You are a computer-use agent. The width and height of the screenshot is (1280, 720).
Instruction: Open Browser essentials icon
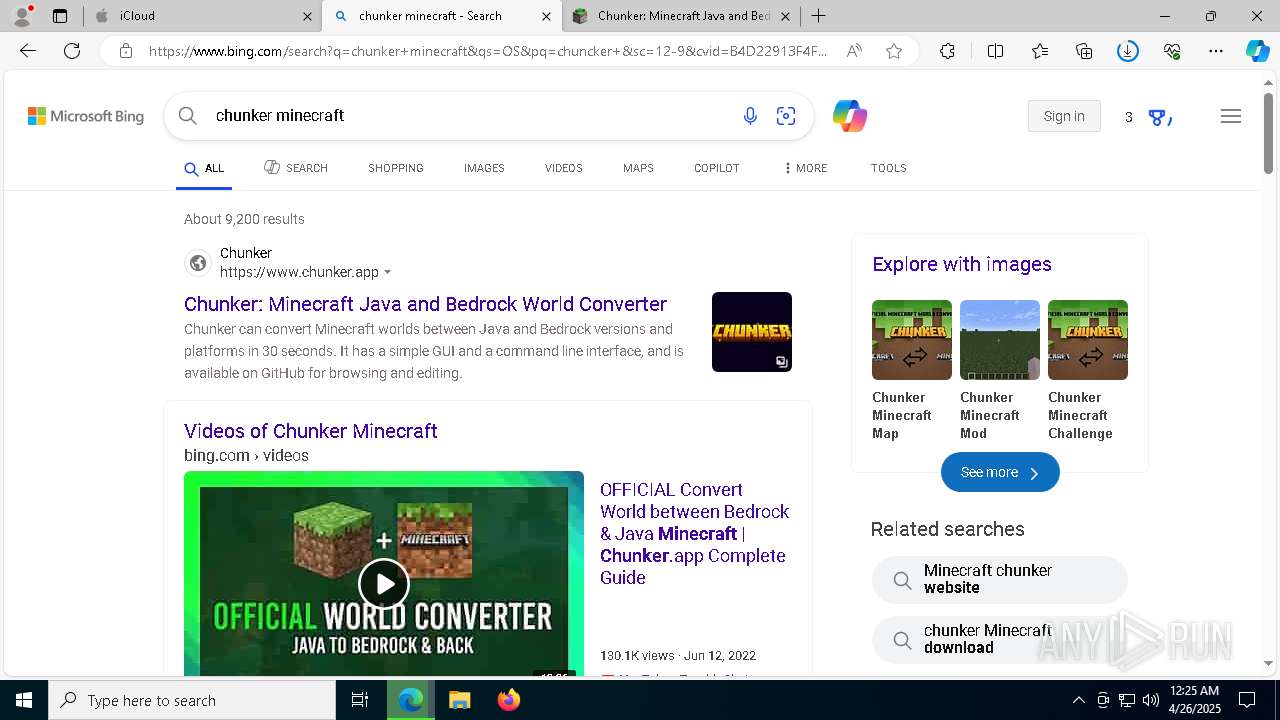pyautogui.click(x=1172, y=51)
